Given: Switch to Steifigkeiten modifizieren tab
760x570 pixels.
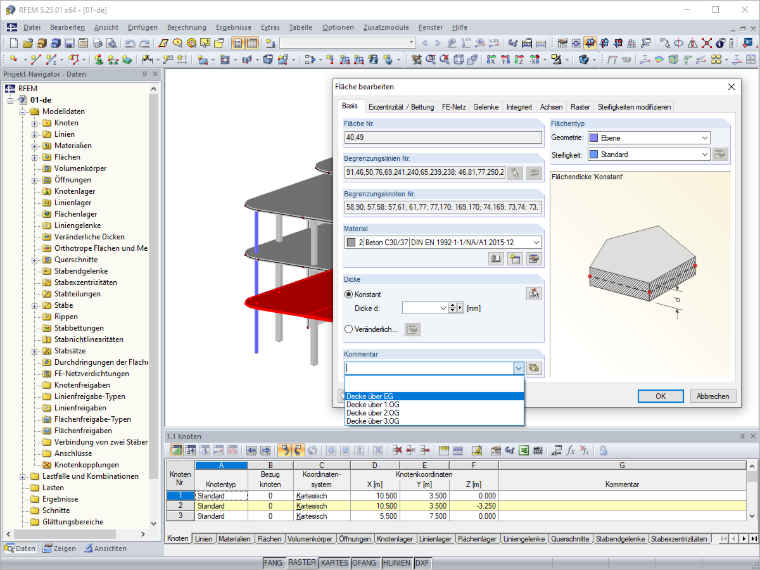Looking at the screenshot, I should pyautogui.click(x=634, y=107).
